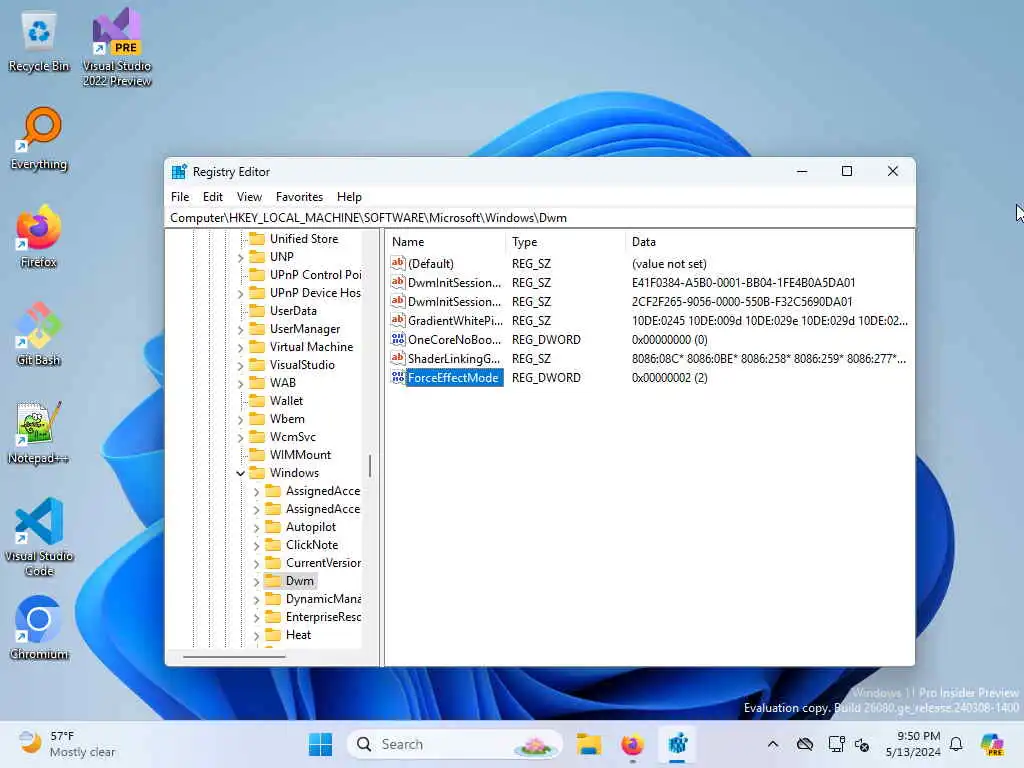Click the cloud sync tray icon

(x=805, y=744)
